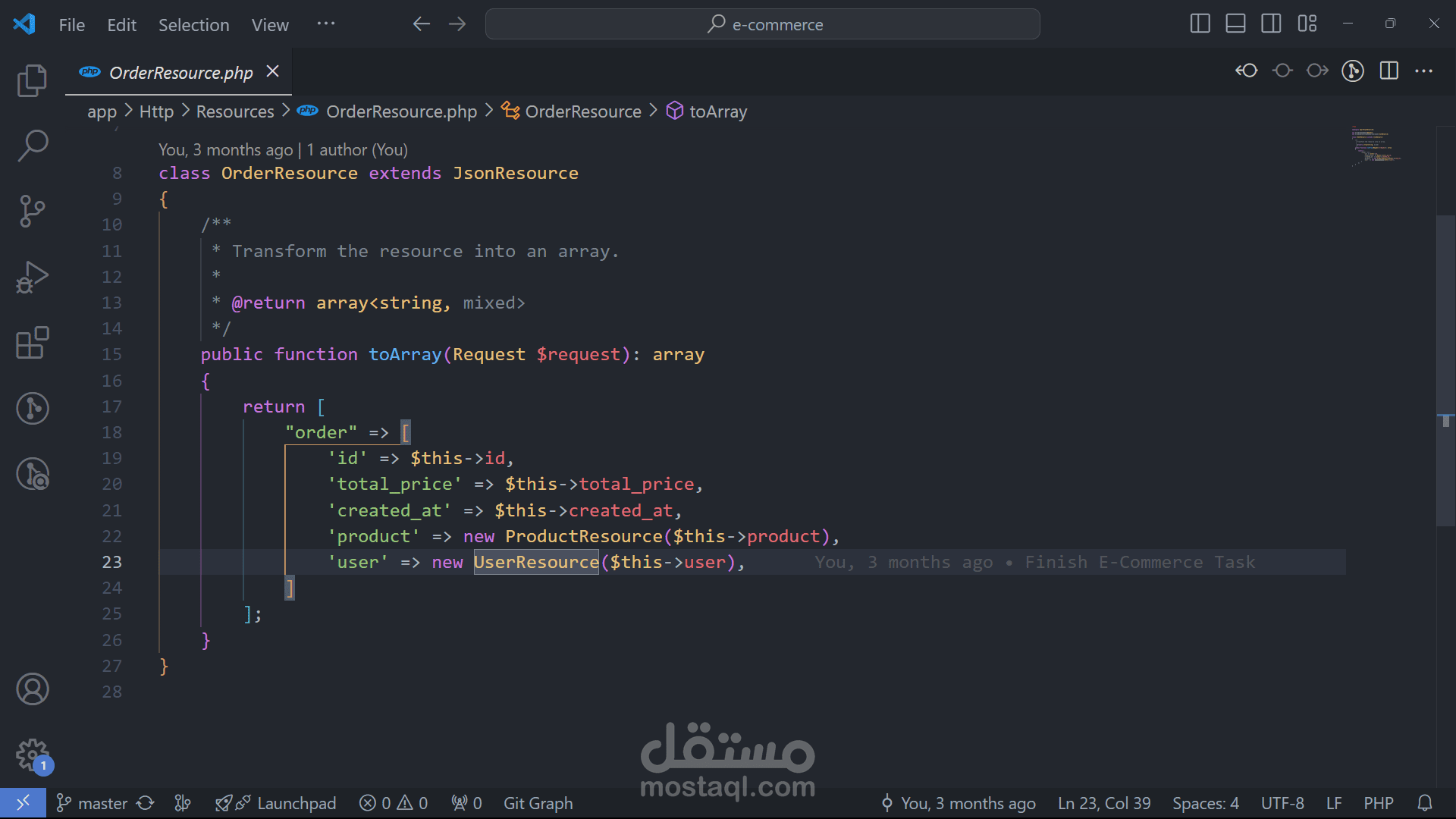Toggle the secondary side bar layout button
Screen dimensions: 1456x819
point(1271,24)
